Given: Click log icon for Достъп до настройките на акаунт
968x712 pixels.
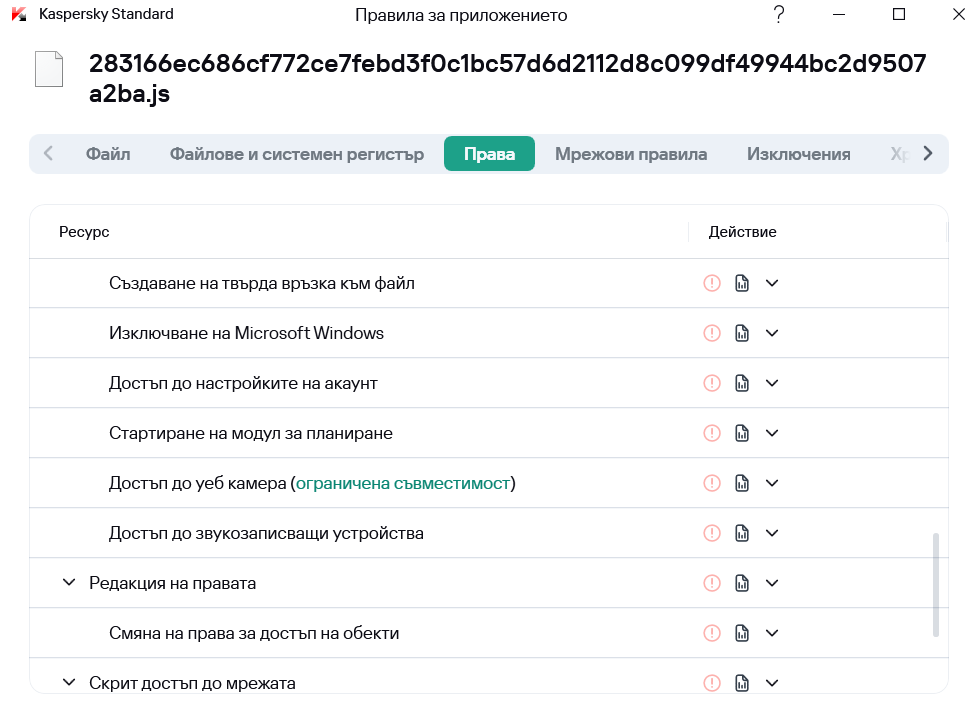Looking at the screenshot, I should pos(741,383).
